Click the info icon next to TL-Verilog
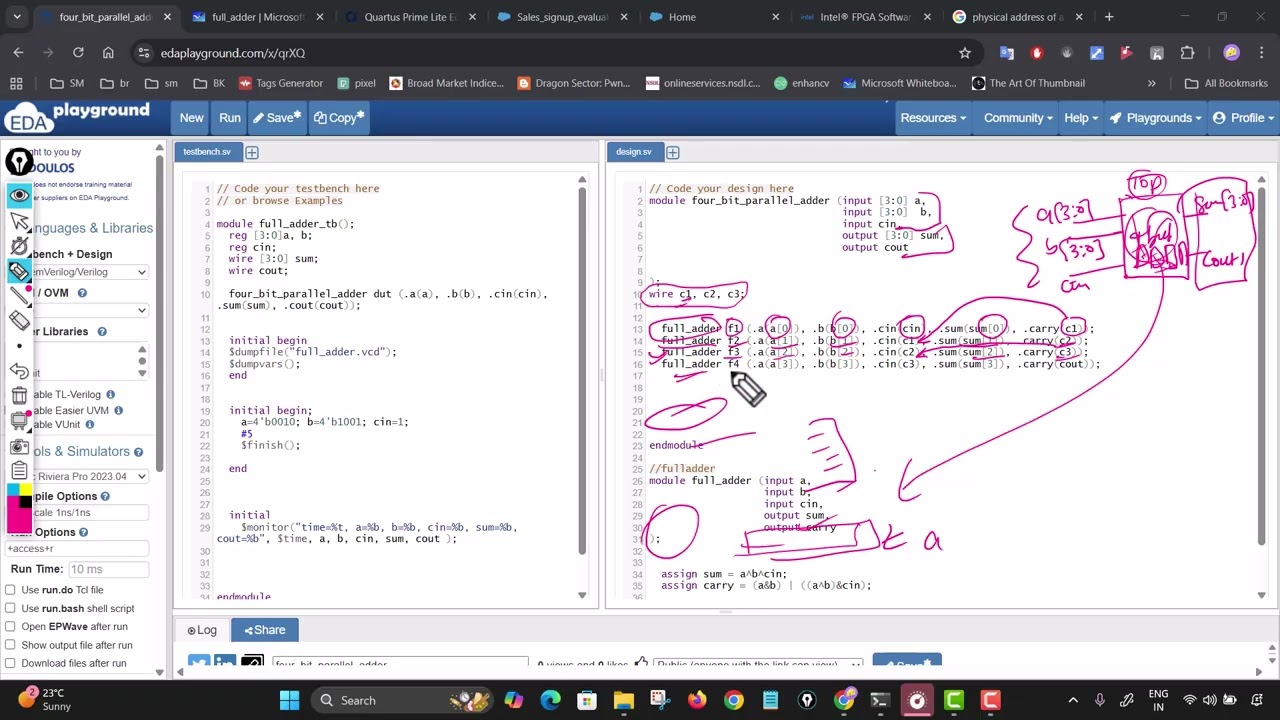Screen dimensions: 1280x720 tap(110, 394)
